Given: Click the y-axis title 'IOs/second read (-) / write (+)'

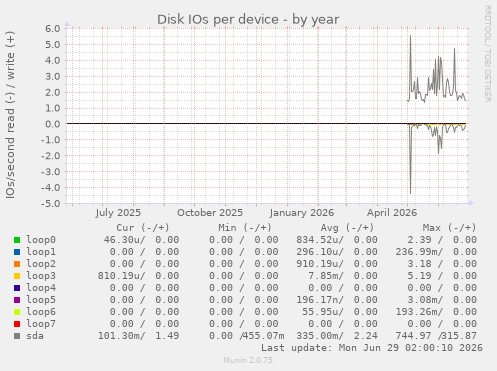Looking at the screenshot, I should pyautogui.click(x=10, y=115).
